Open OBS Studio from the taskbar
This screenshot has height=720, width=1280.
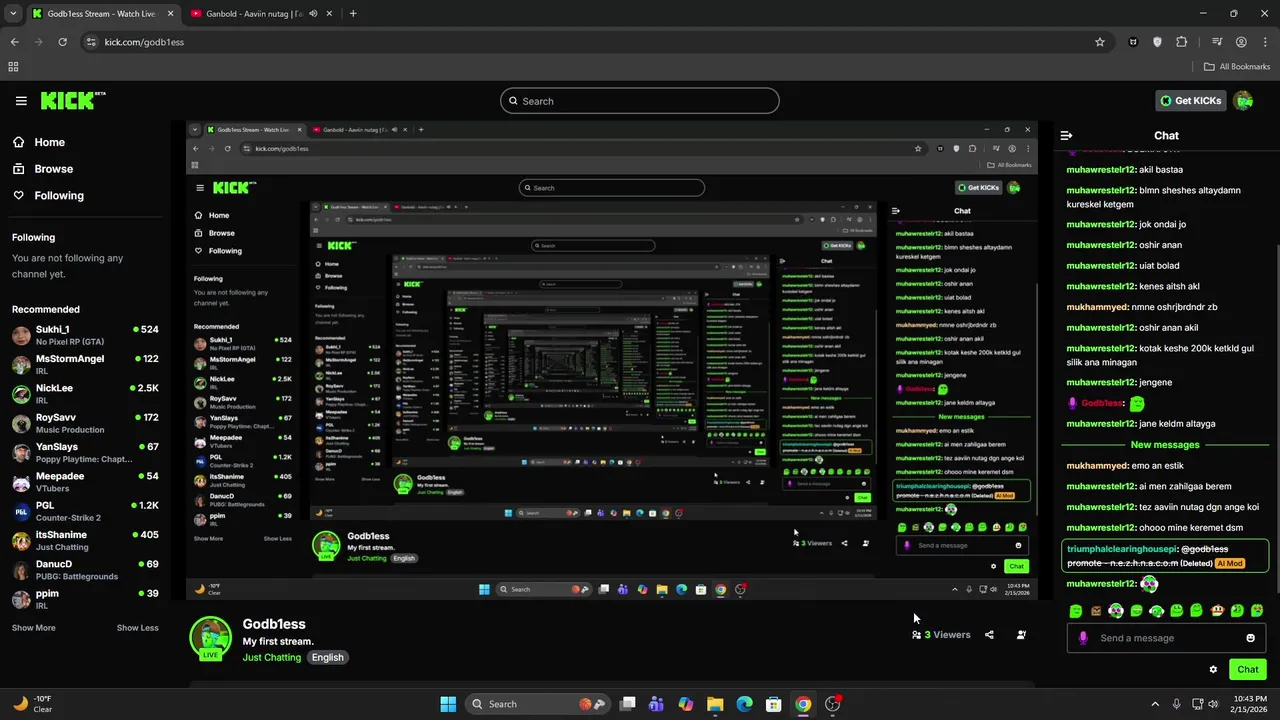(x=833, y=704)
